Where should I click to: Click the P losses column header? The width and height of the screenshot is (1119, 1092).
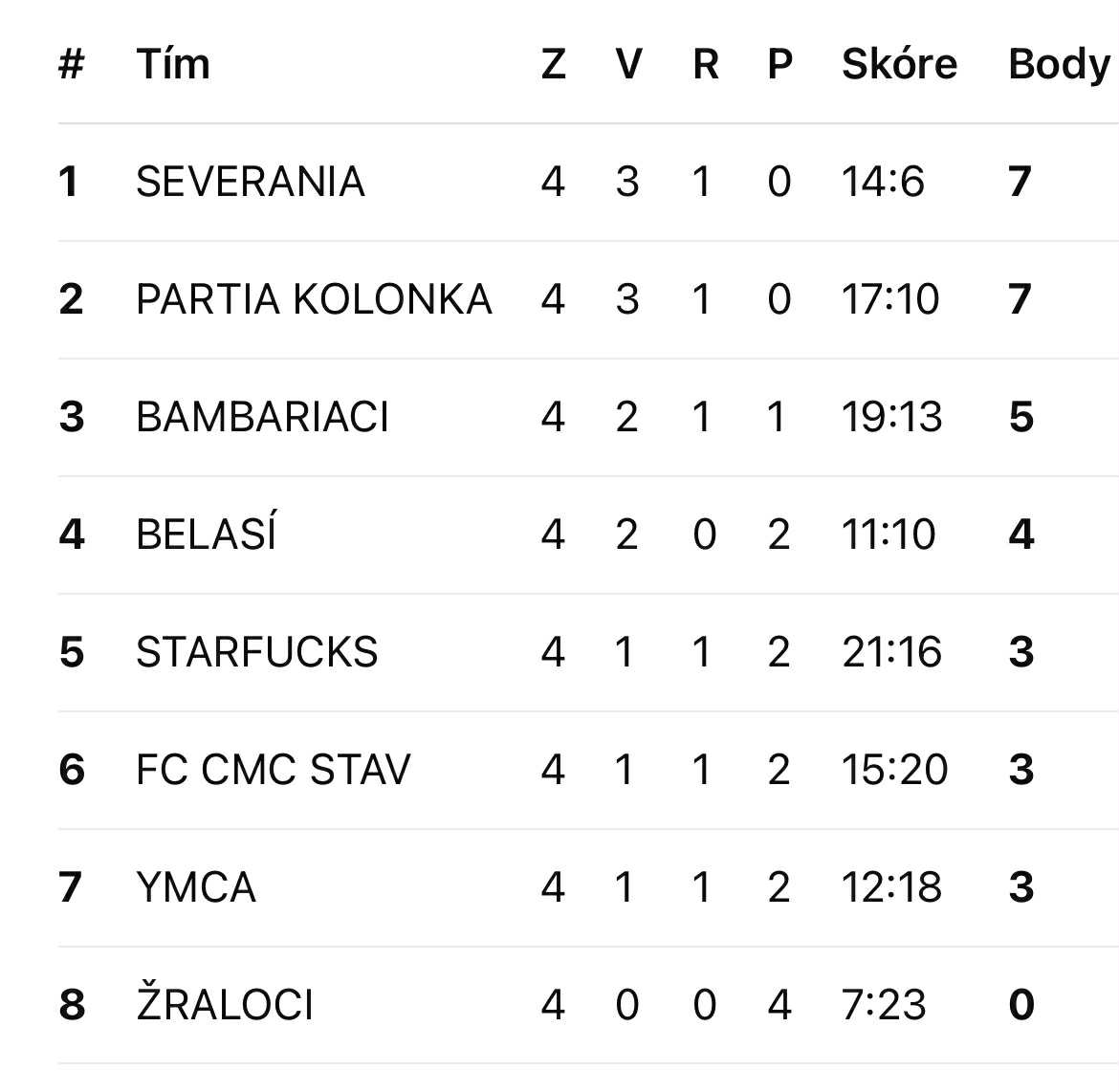[x=779, y=64]
